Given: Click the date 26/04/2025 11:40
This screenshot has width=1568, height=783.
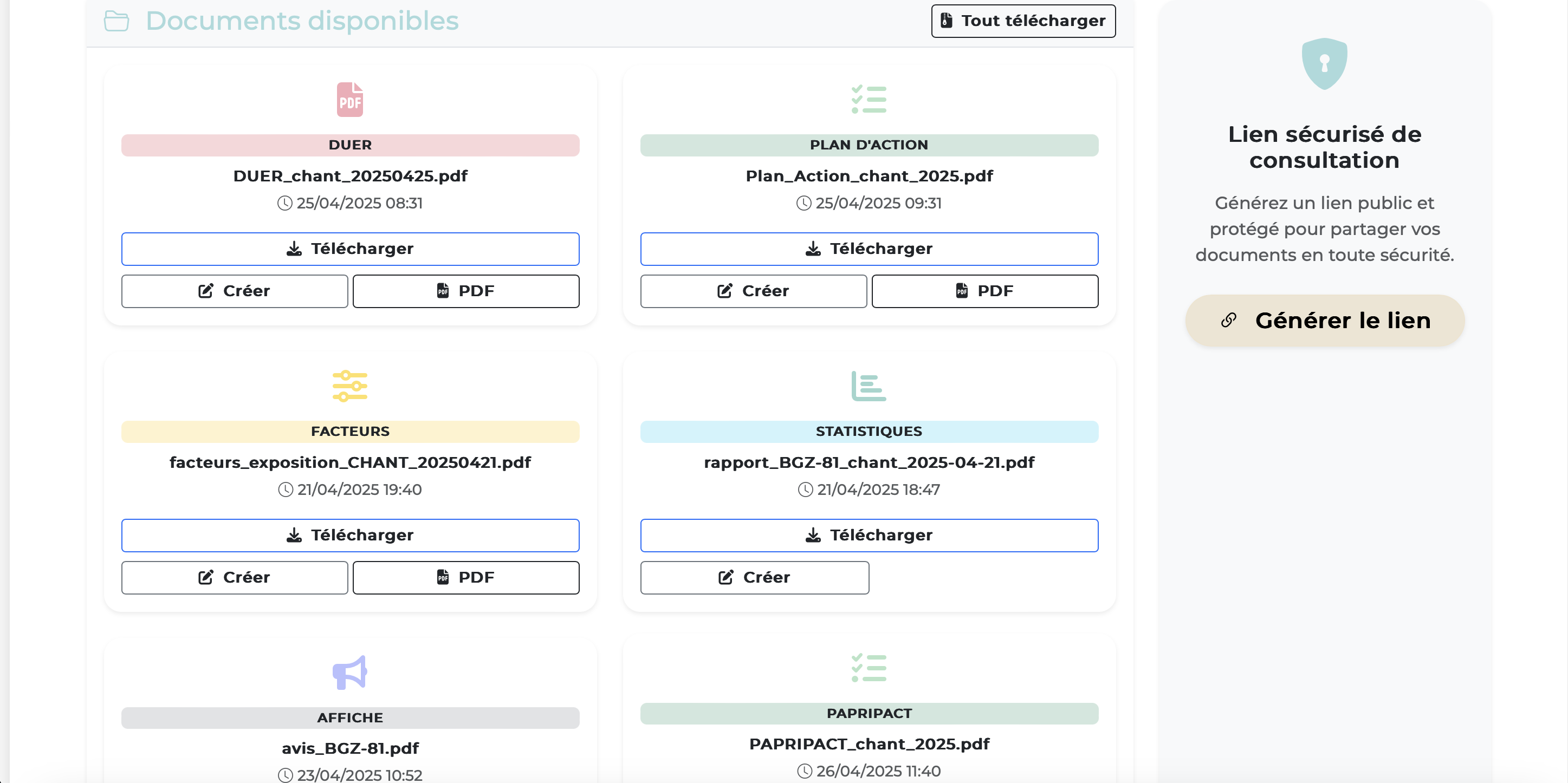Looking at the screenshot, I should tap(878, 772).
